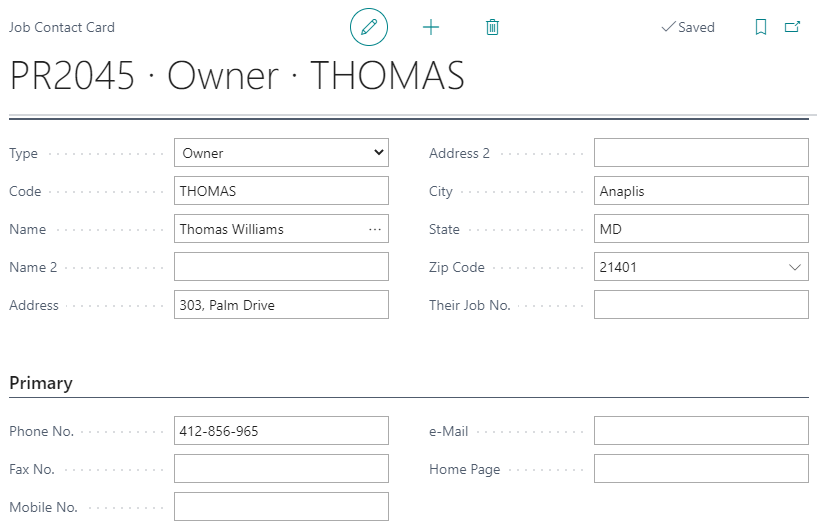This screenshot has width=817, height=529.
Task: Click the trash can delete icon
Action: (492, 27)
